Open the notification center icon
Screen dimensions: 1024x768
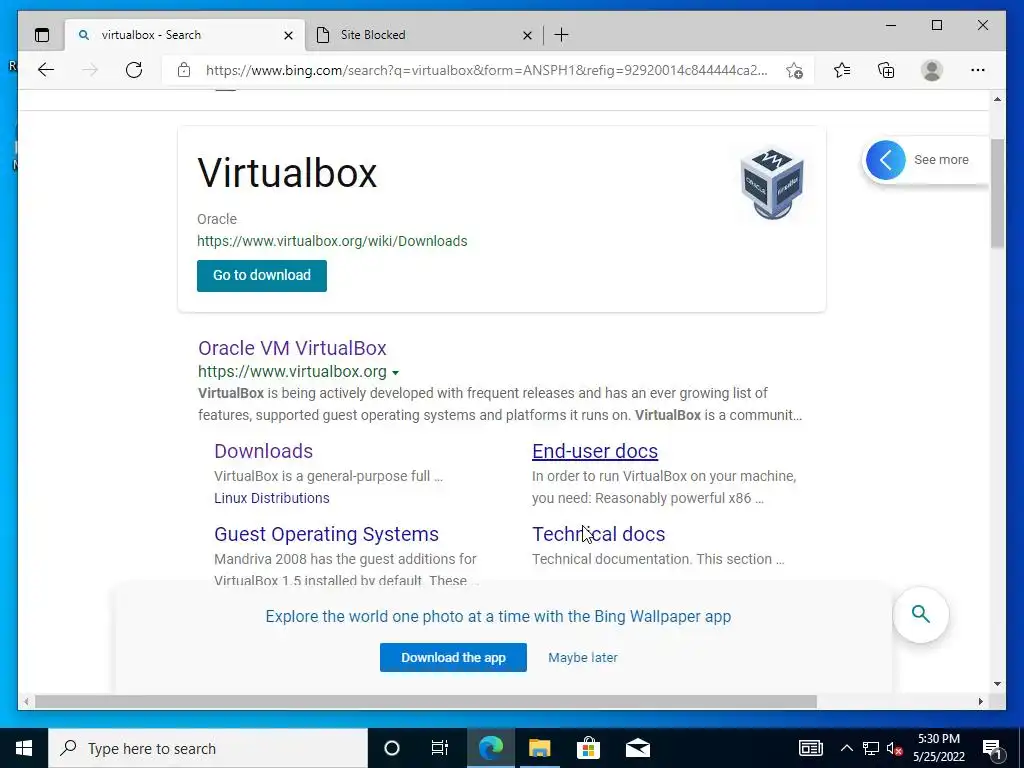(x=992, y=749)
